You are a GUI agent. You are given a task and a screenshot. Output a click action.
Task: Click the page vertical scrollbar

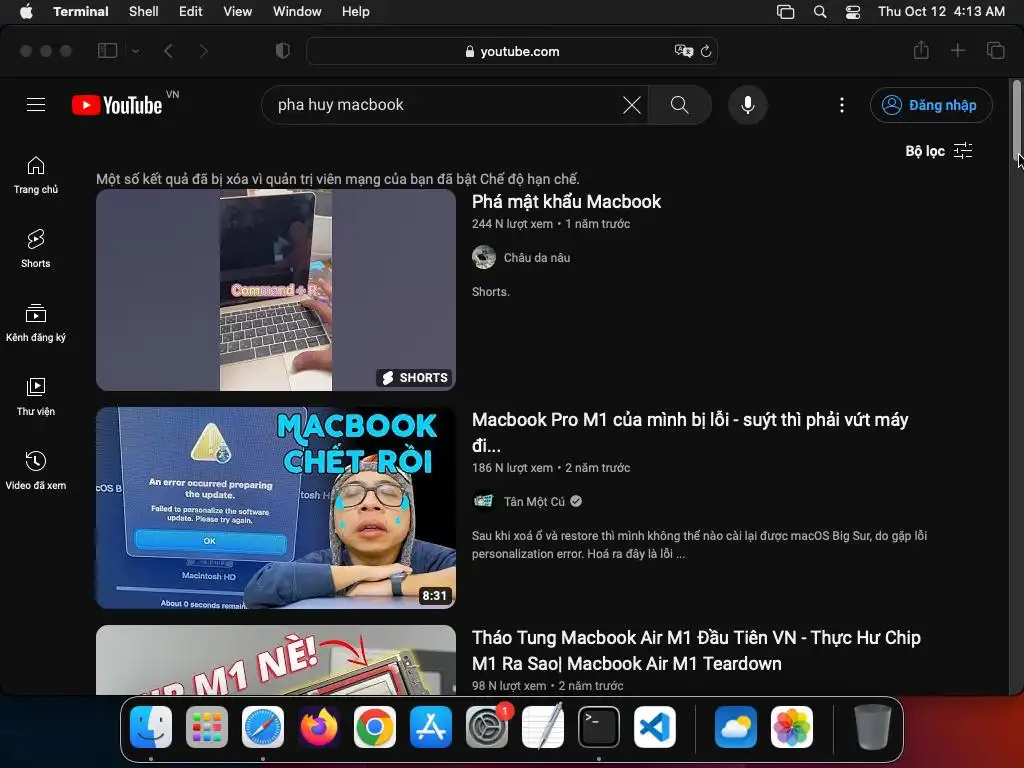point(1016,119)
